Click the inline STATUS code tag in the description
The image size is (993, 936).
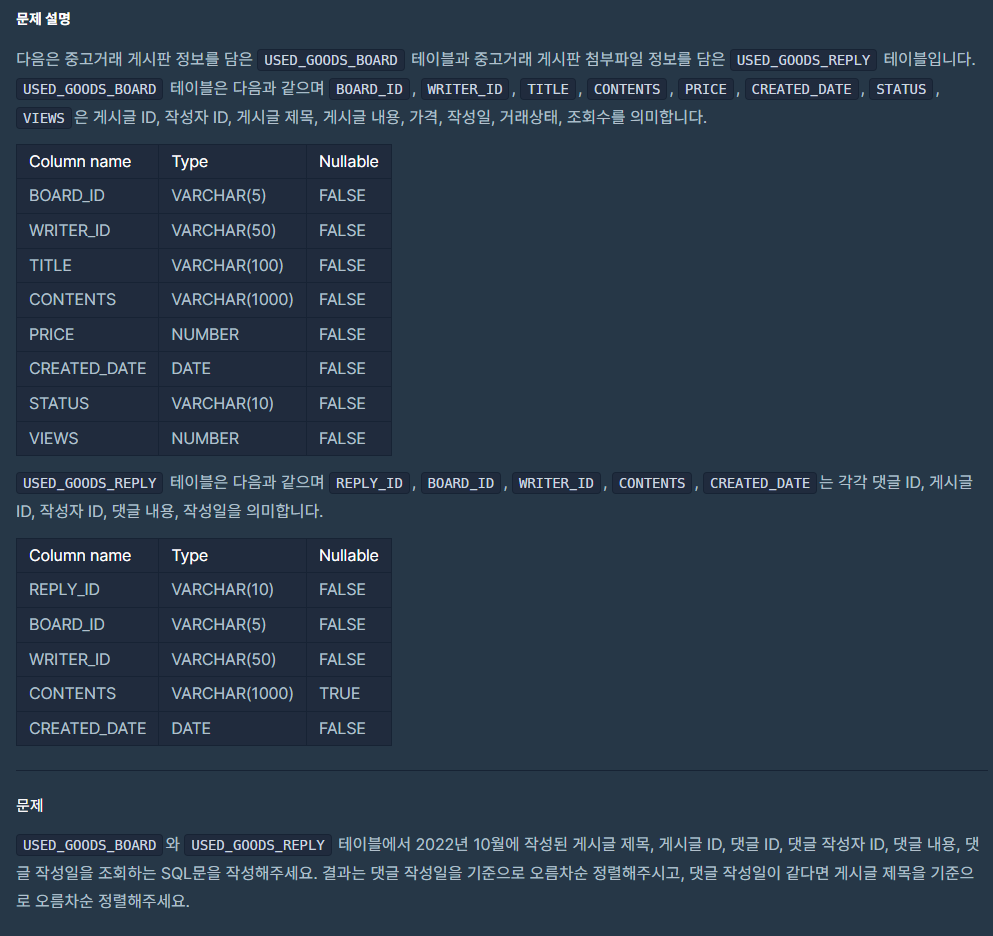tap(901, 89)
